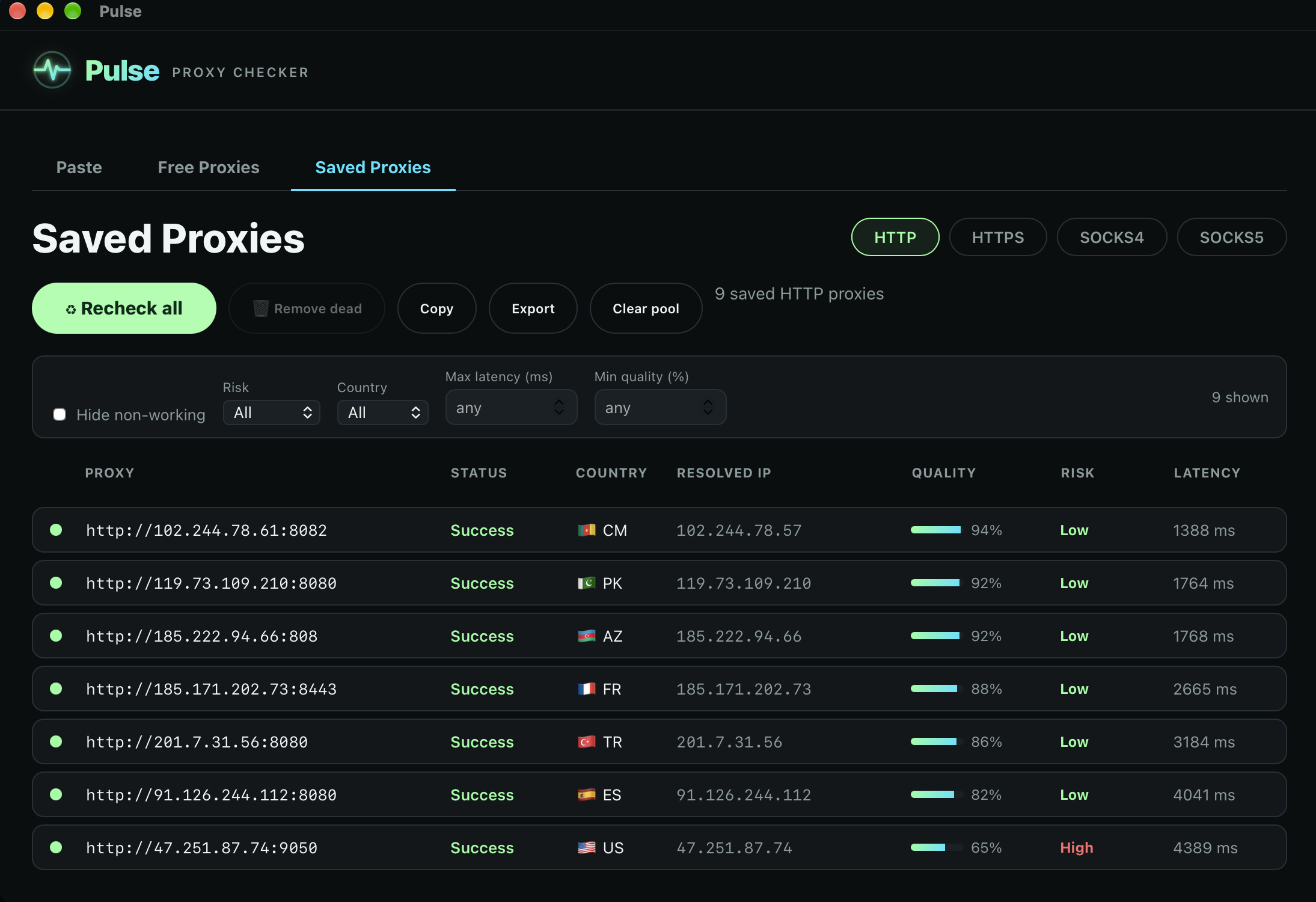This screenshot has height=902, width=1316.
Task: Open the Country filter dropdown
Action: tap(383, 413)
